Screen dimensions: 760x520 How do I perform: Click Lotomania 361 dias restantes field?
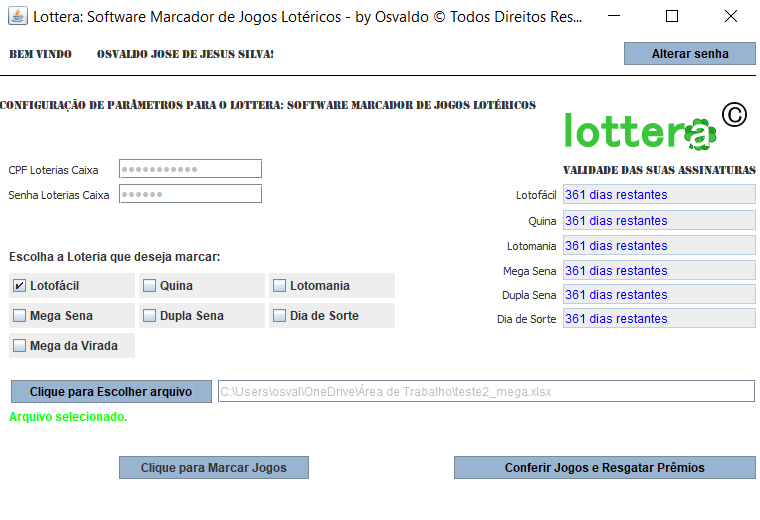pos(659,246)
